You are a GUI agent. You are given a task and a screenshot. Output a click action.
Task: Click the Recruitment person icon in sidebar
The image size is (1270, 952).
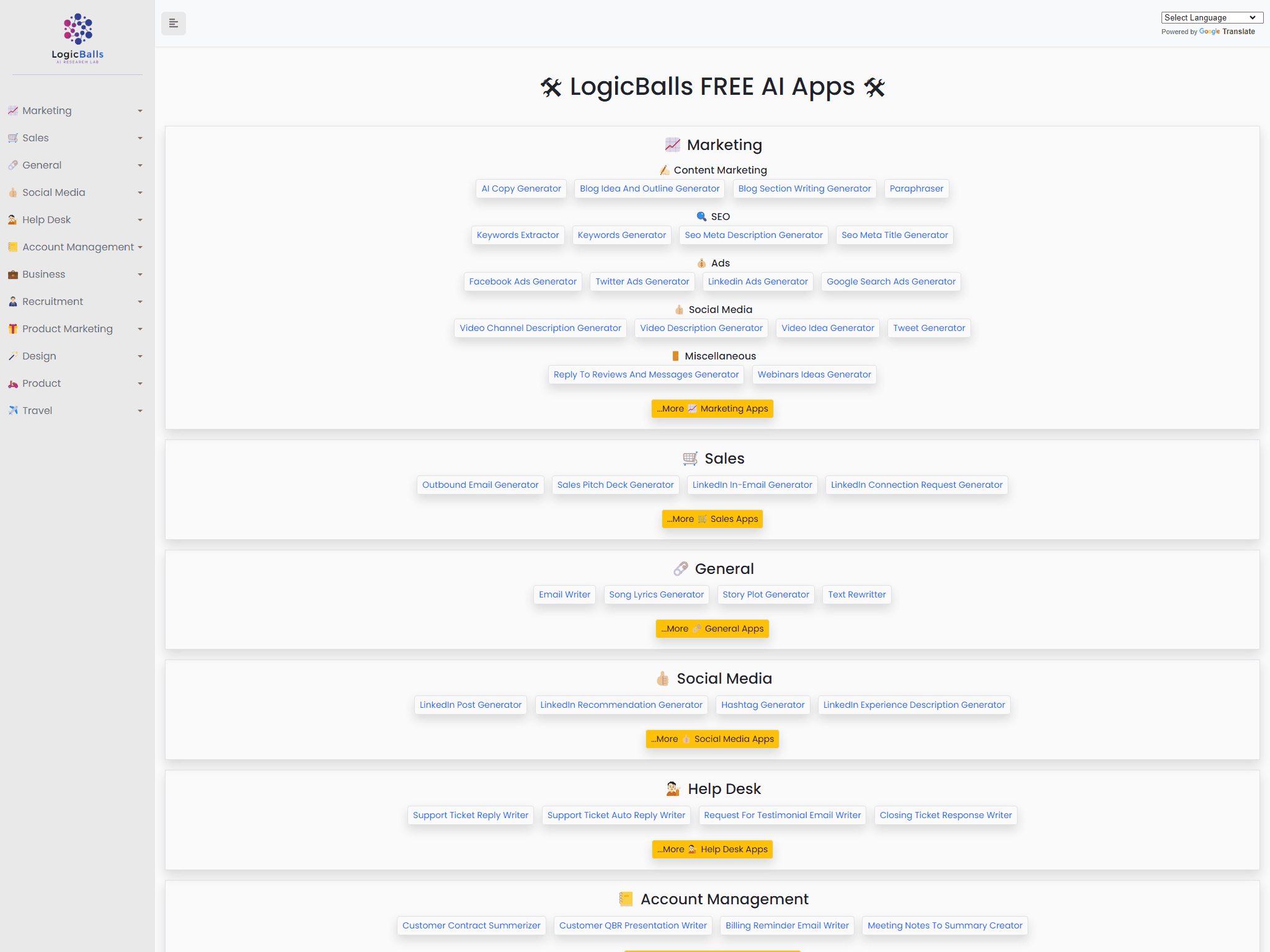[x=13, y=302]
